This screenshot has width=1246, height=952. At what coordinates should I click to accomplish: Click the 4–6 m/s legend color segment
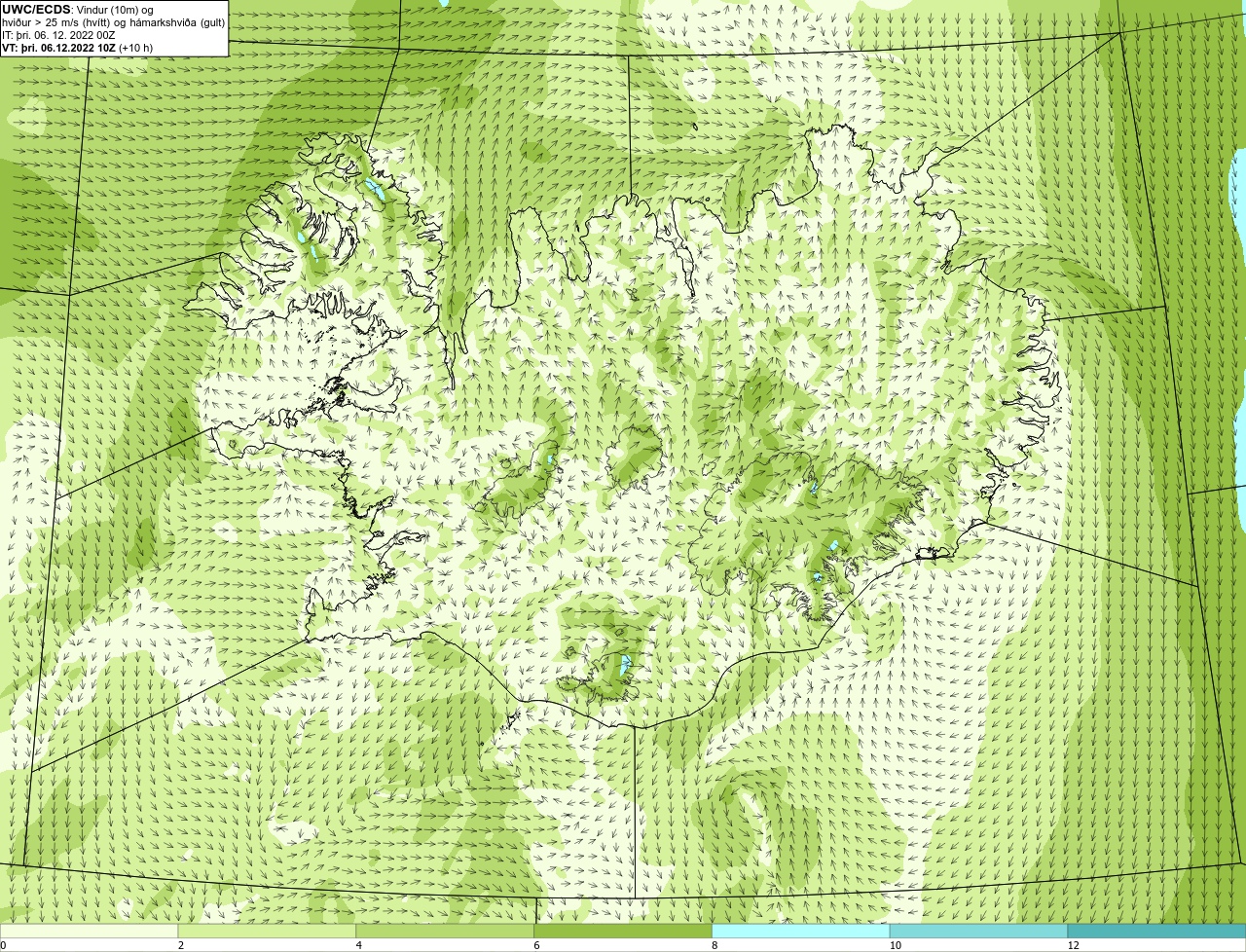pos(445,931)
